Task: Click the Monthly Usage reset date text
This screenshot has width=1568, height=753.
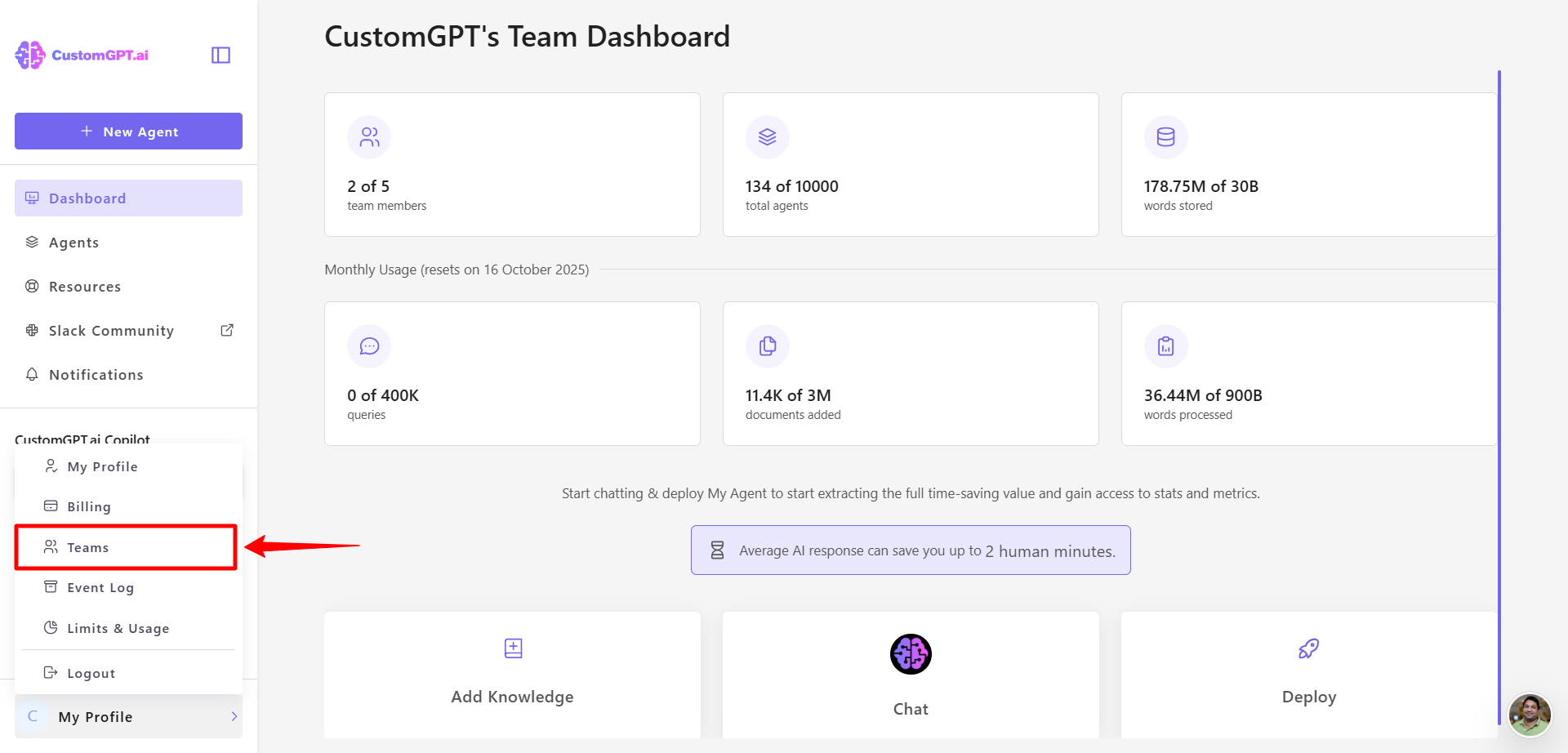Action: pyautogui.click(x=457, y=270)
